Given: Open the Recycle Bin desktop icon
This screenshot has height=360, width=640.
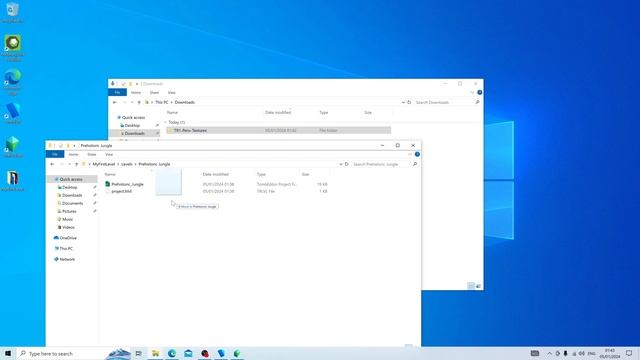Looking at the screenshot, I should [12, 11].
